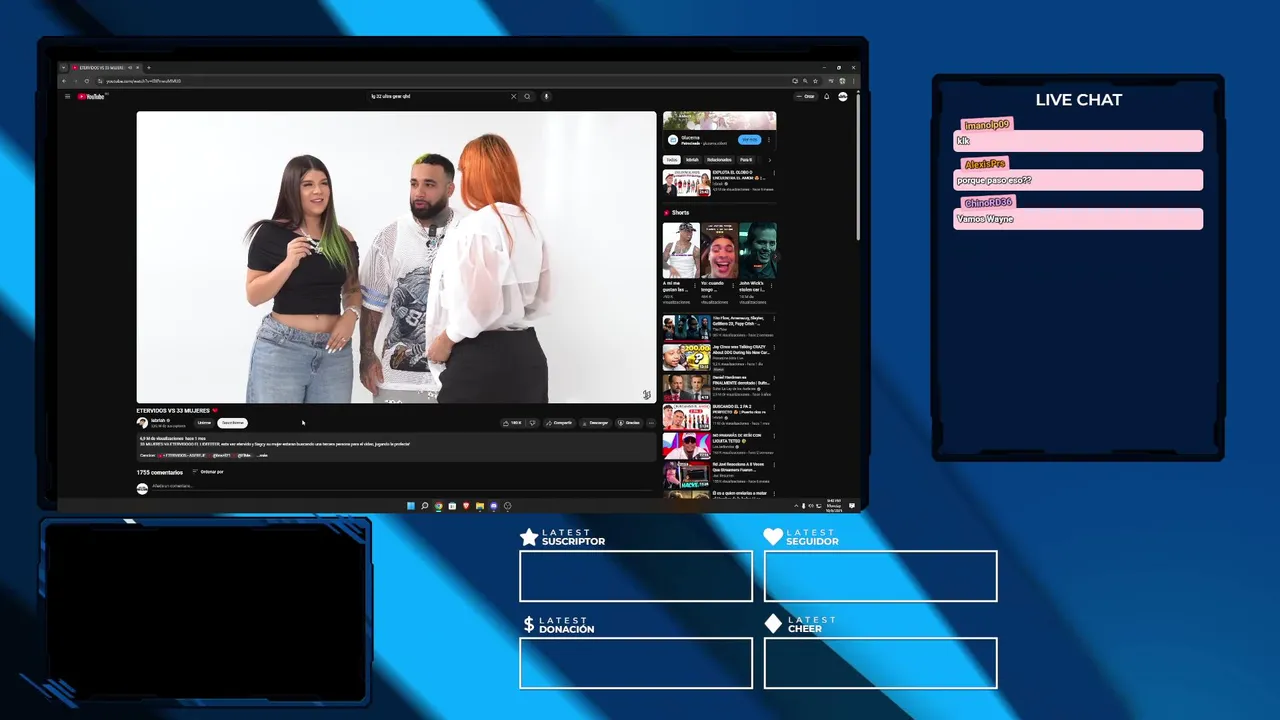Screen dimensions: 1280x720
Task: Open Daniel Herdman FINALMENTE derrotado video
Action: 686,387
